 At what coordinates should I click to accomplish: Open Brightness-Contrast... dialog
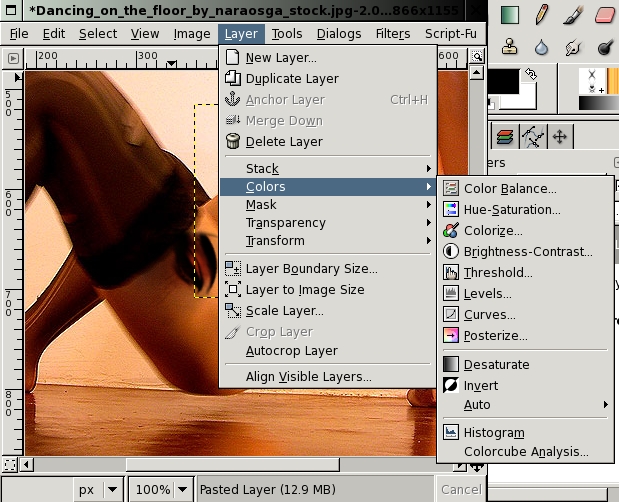coord(525,251)
